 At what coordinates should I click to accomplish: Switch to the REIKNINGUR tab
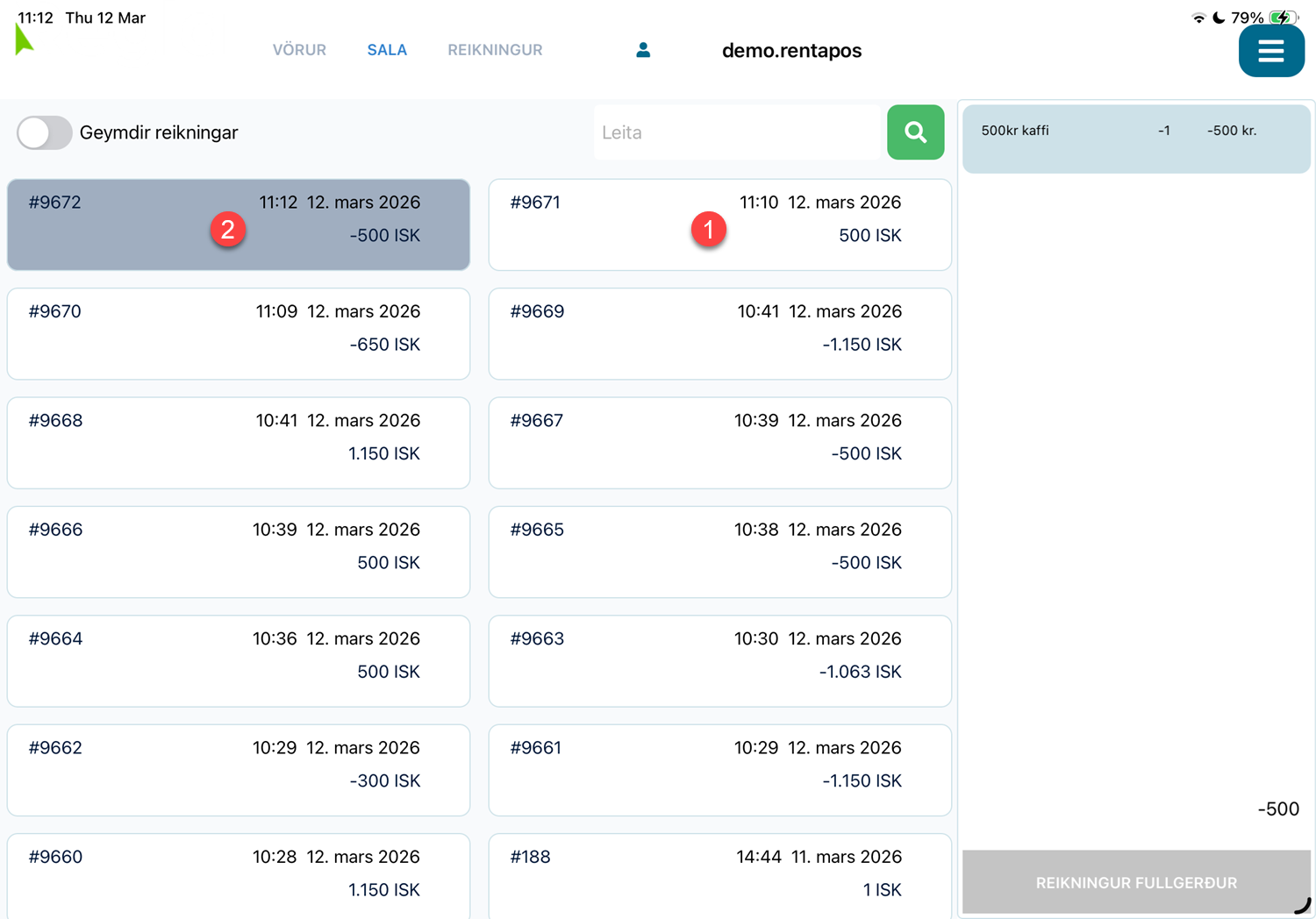[495, 50]
